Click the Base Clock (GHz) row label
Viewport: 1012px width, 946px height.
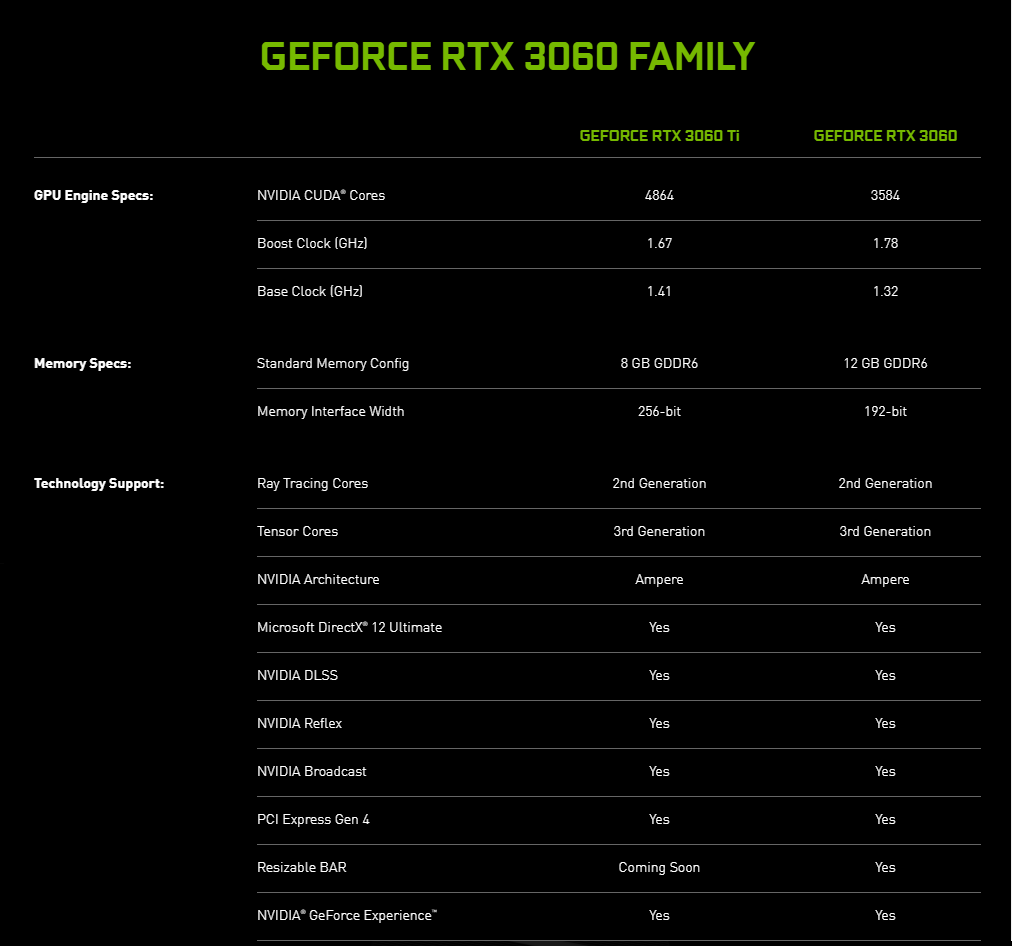309,292
